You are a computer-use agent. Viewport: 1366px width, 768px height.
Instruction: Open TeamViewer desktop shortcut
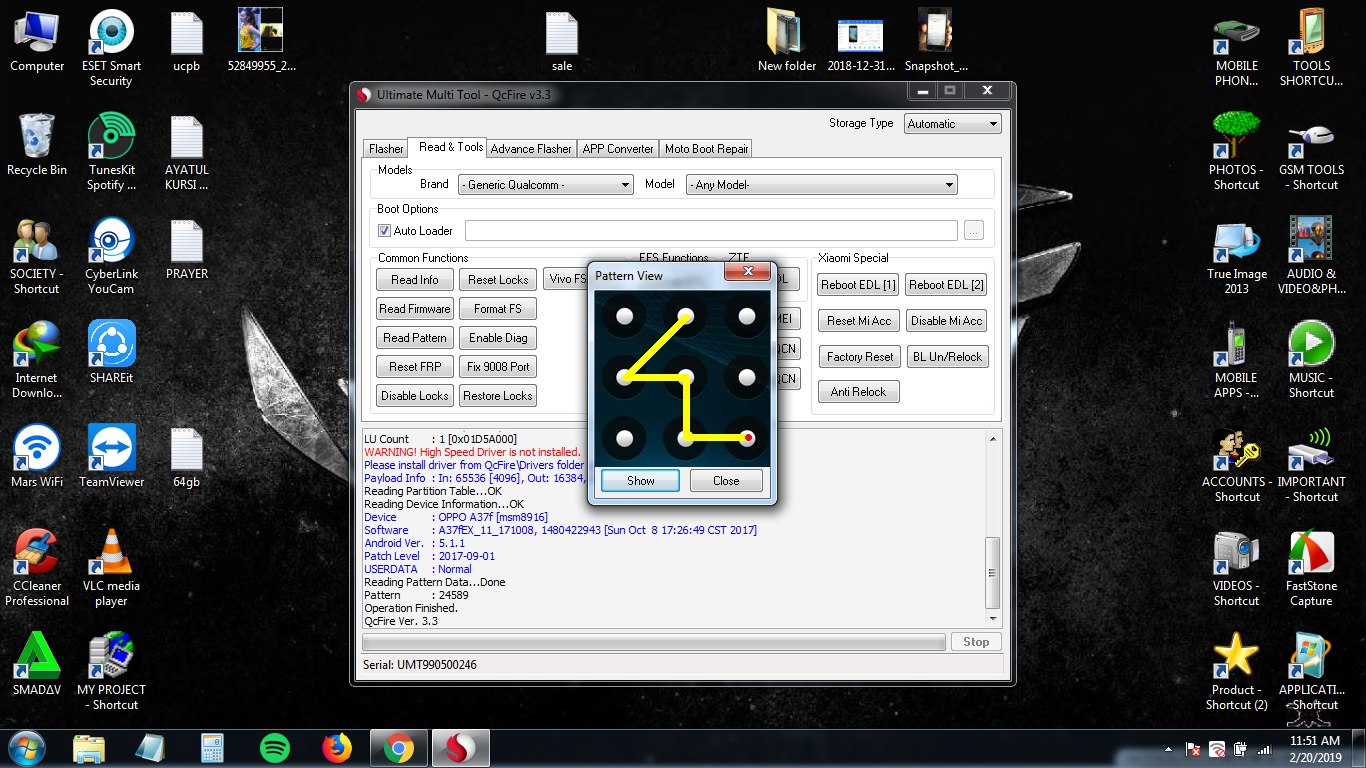click(111, 457)
